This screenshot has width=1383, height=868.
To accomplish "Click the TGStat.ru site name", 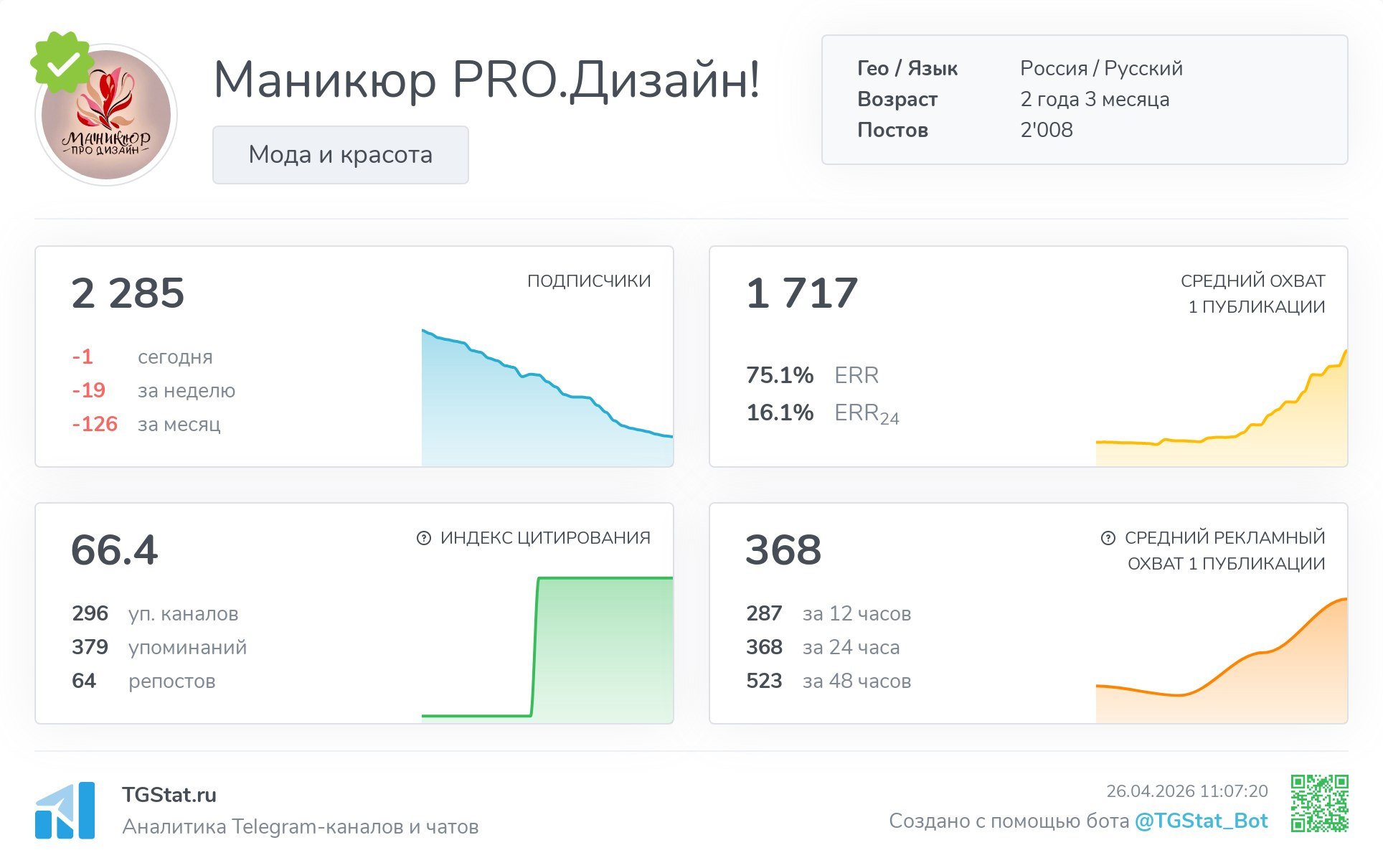I will 169,795.
